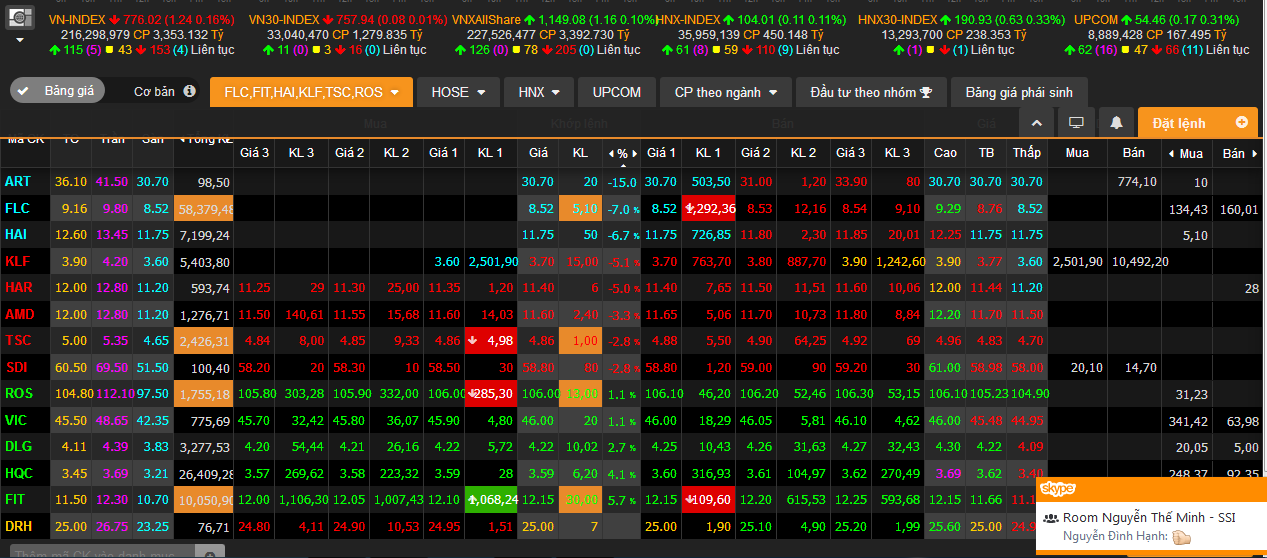The height and width of the screenshot is (558, 1267).
Task: Switch view to Bảng giá toggle
Action: click(56, 91)
